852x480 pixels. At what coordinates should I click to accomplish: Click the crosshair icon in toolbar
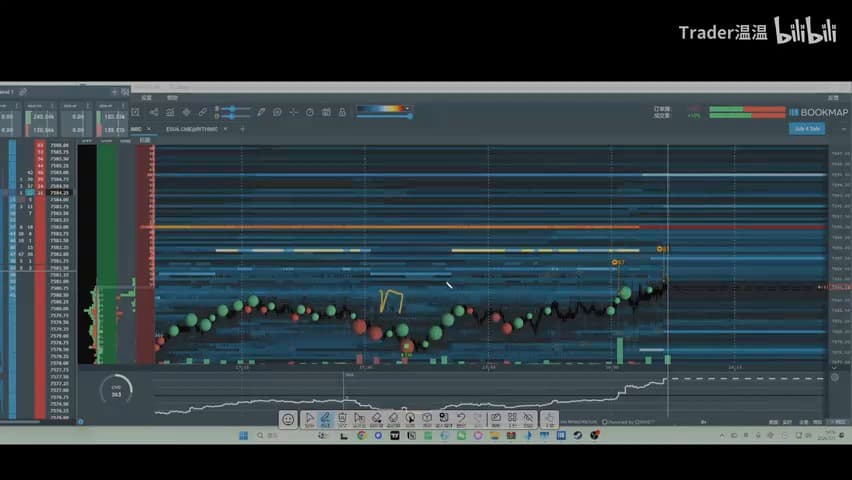click(293, 112)
